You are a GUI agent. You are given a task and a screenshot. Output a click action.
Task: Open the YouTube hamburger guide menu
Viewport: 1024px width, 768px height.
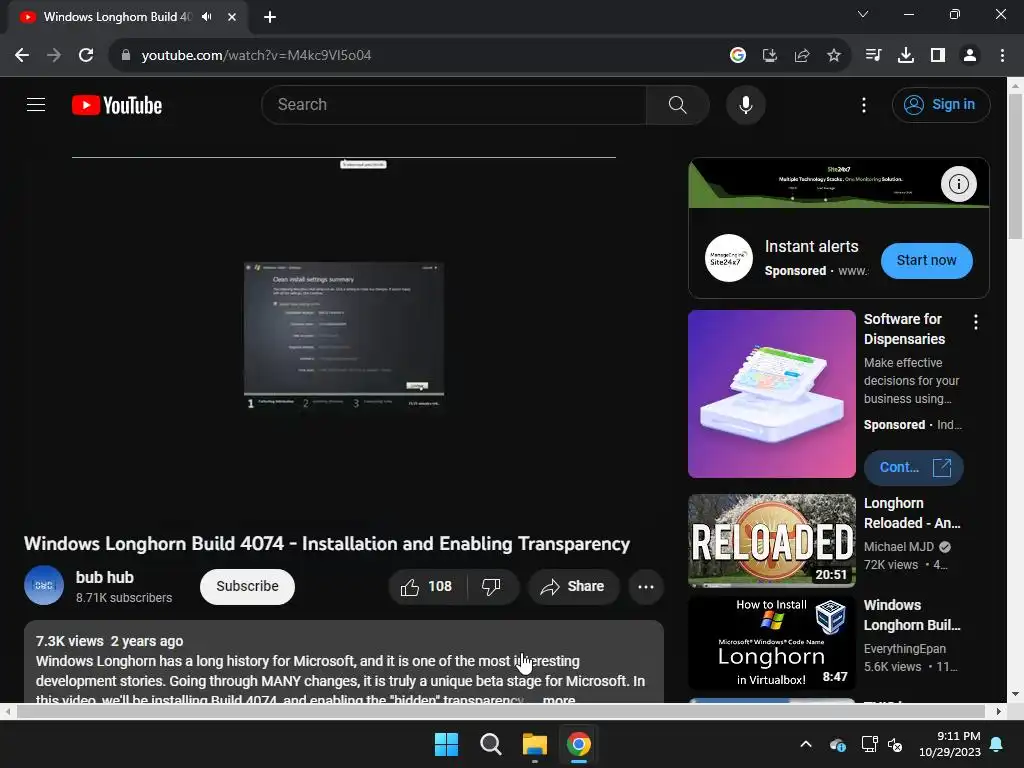pyautogui.click(x=36, y=104)
